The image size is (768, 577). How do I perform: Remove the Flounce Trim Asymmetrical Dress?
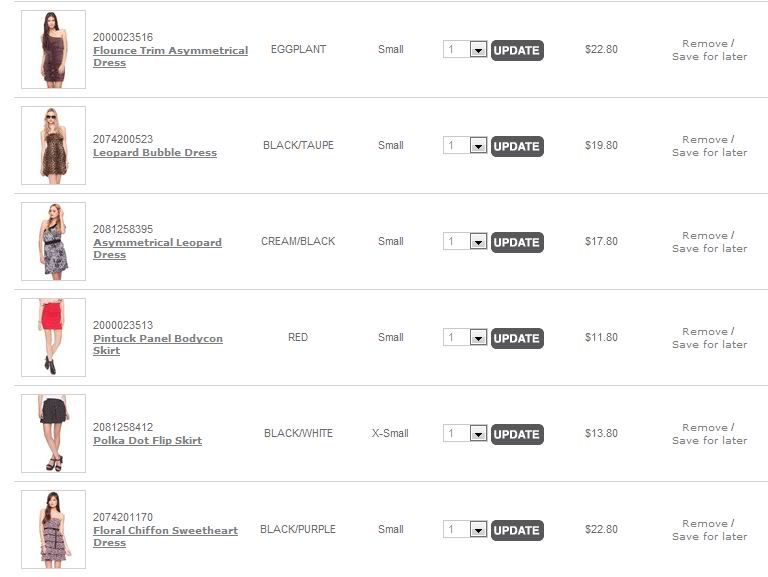[705, 43]
